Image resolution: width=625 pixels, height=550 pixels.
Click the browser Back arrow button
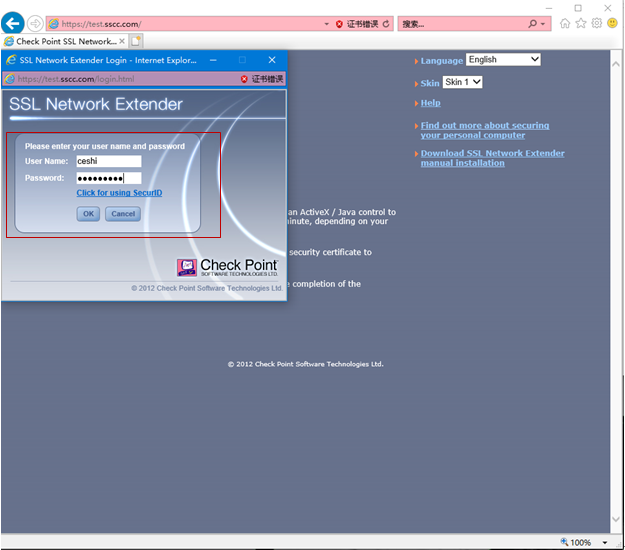(13, 24)
